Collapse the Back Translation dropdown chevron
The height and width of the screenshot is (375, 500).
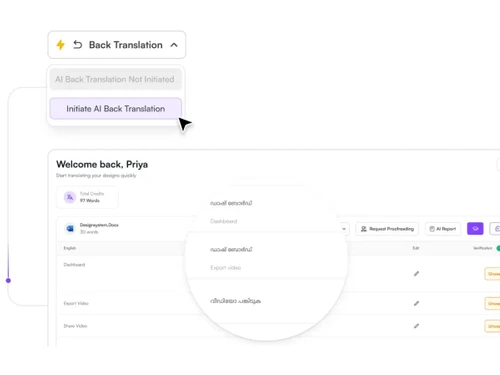tap(174, 45)
